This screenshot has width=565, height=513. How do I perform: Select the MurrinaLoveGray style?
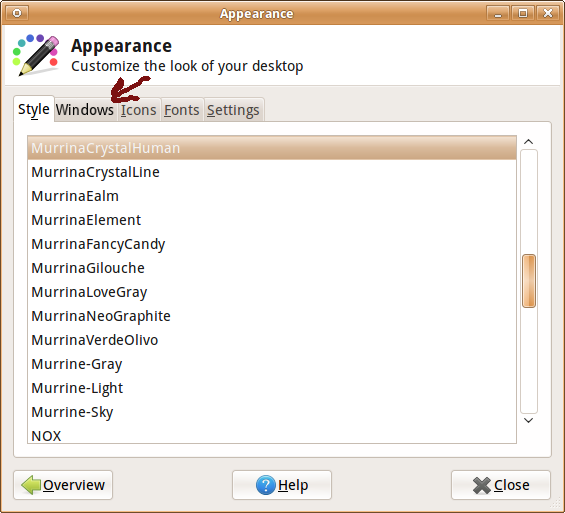(272, 292)
